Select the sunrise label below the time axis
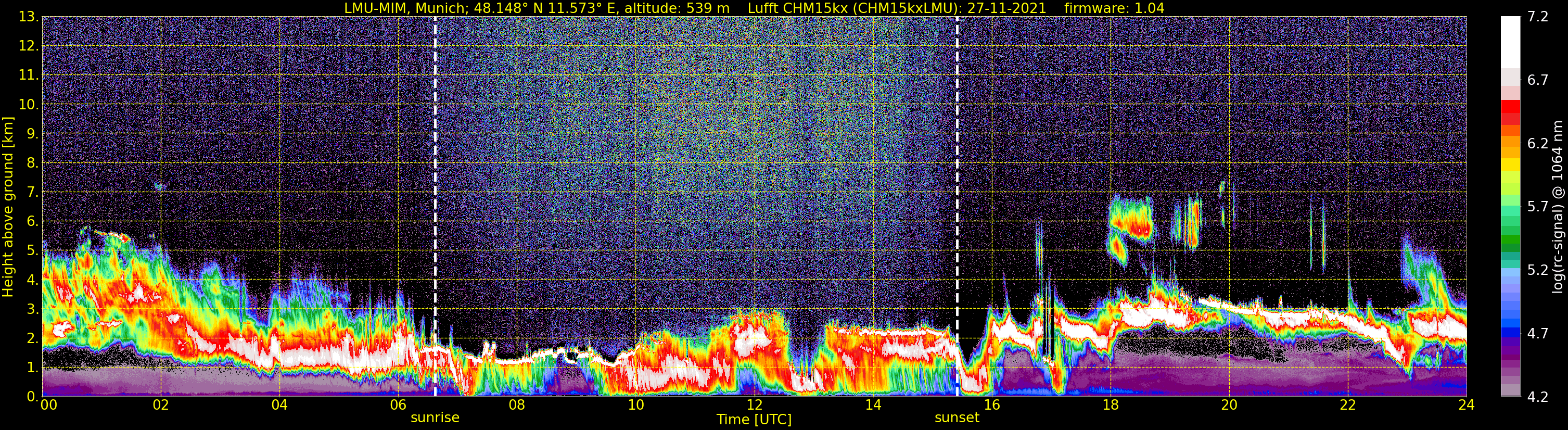The width and height of the screenshot is (1568, 430). coord(435,418)
